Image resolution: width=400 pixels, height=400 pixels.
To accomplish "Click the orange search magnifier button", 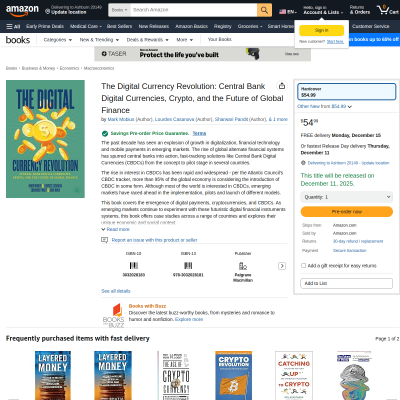I will pyautogui.click(x=264, y=10).
